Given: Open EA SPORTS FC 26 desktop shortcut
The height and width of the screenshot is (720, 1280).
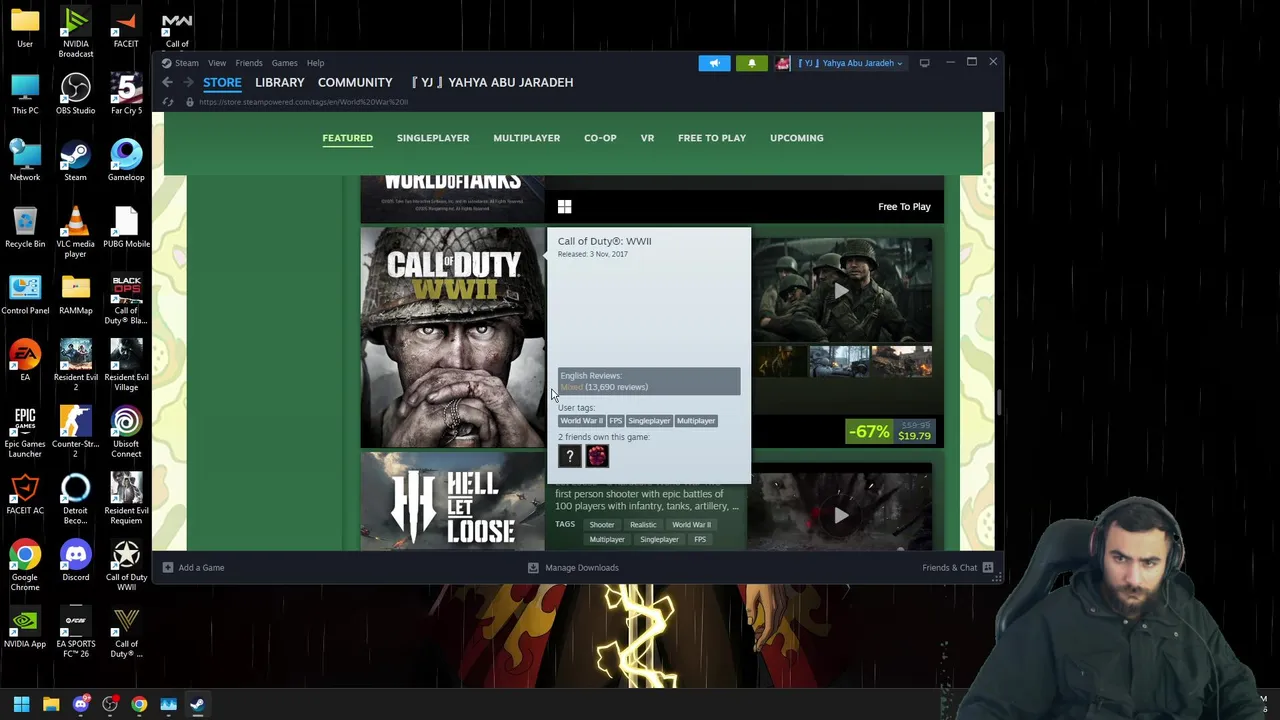Looking at the screenshot, I should [75, 633].
